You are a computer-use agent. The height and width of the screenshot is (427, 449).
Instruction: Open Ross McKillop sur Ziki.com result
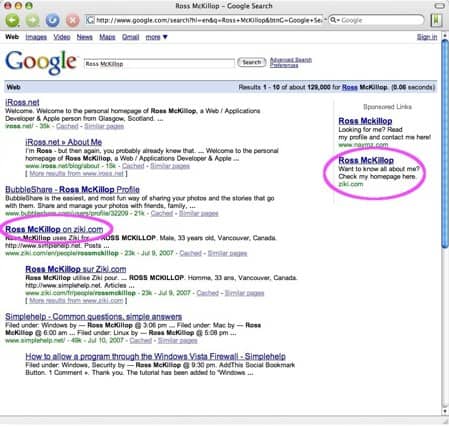click(x=76, y=269)
